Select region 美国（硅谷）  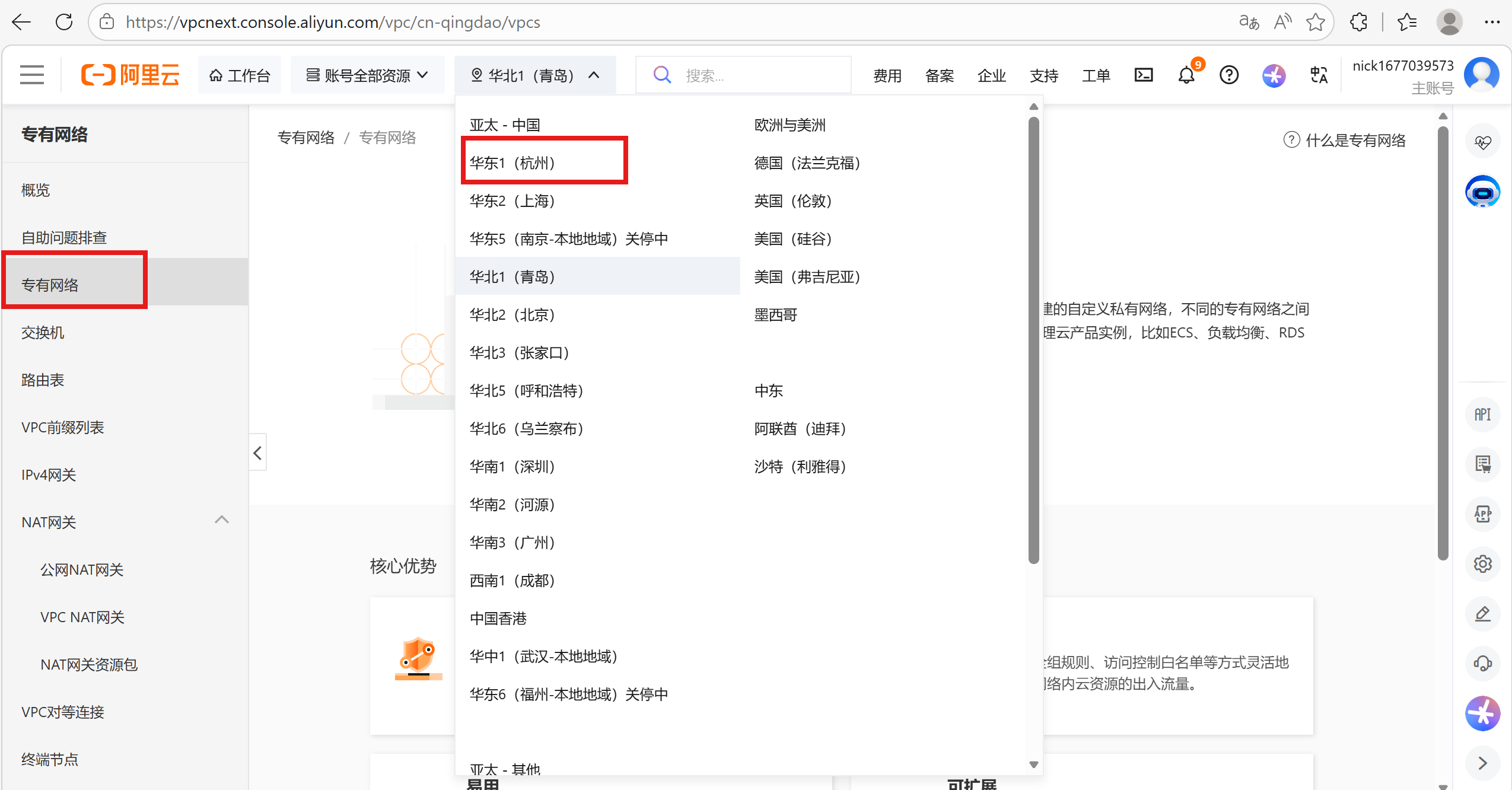click(x=793, y=239)
